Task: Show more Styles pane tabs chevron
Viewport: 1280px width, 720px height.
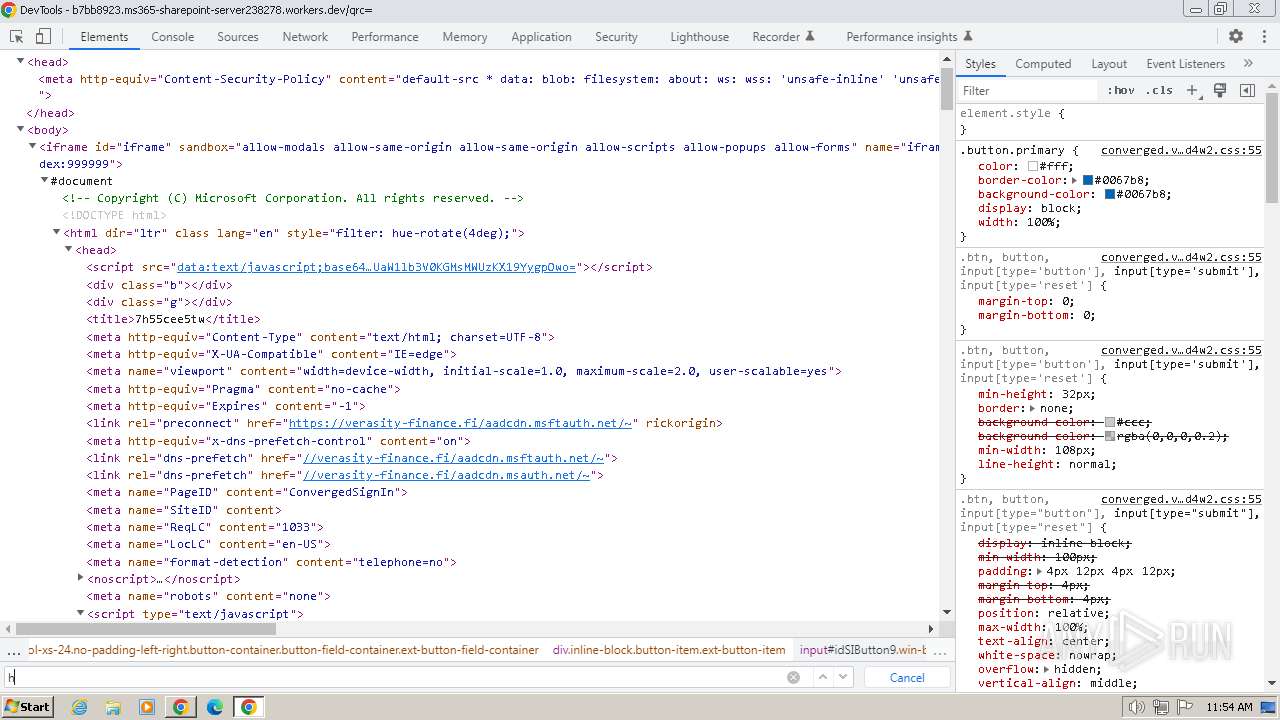Action: [x=1248, y=63]
